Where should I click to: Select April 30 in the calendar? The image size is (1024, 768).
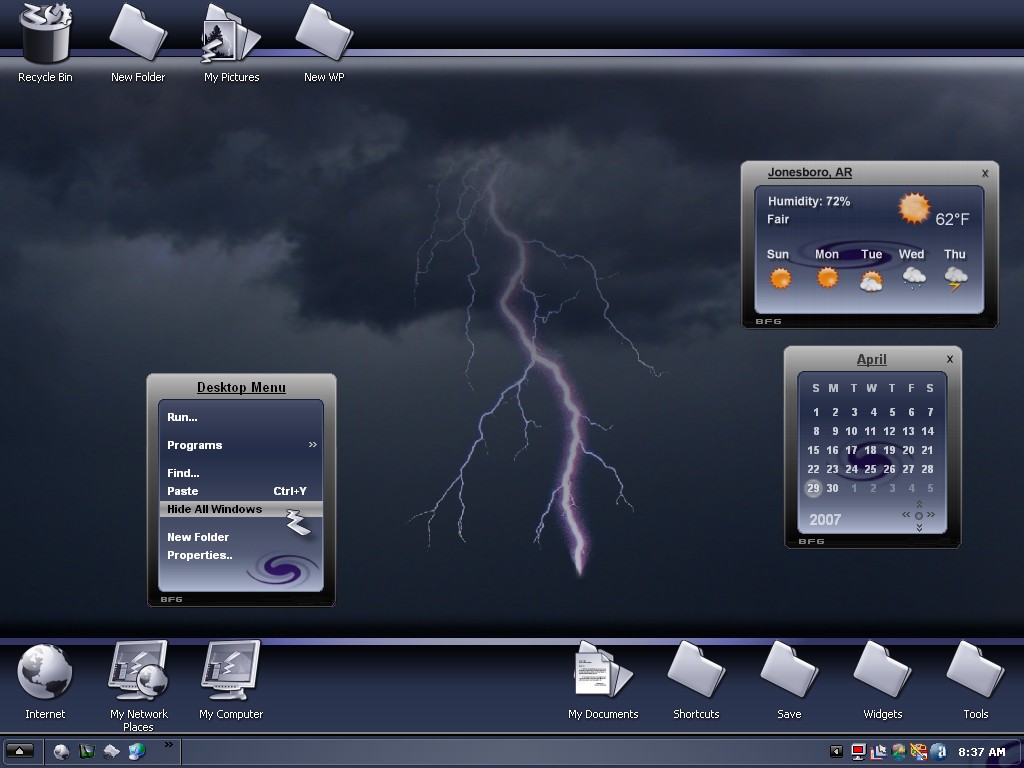(x=832, y=488)
